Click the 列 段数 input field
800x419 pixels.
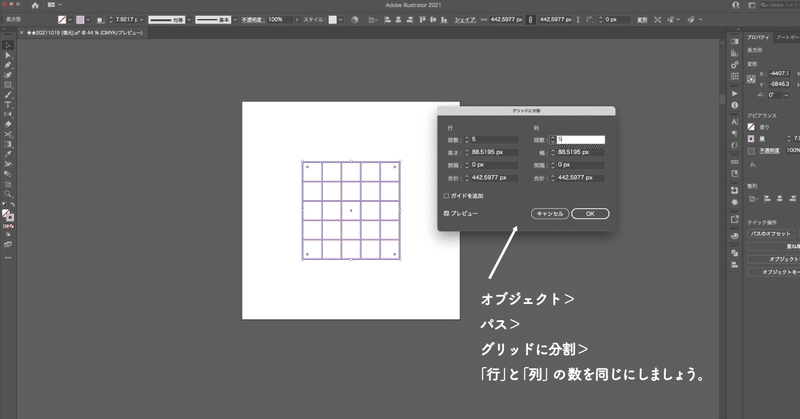(581, 139)
